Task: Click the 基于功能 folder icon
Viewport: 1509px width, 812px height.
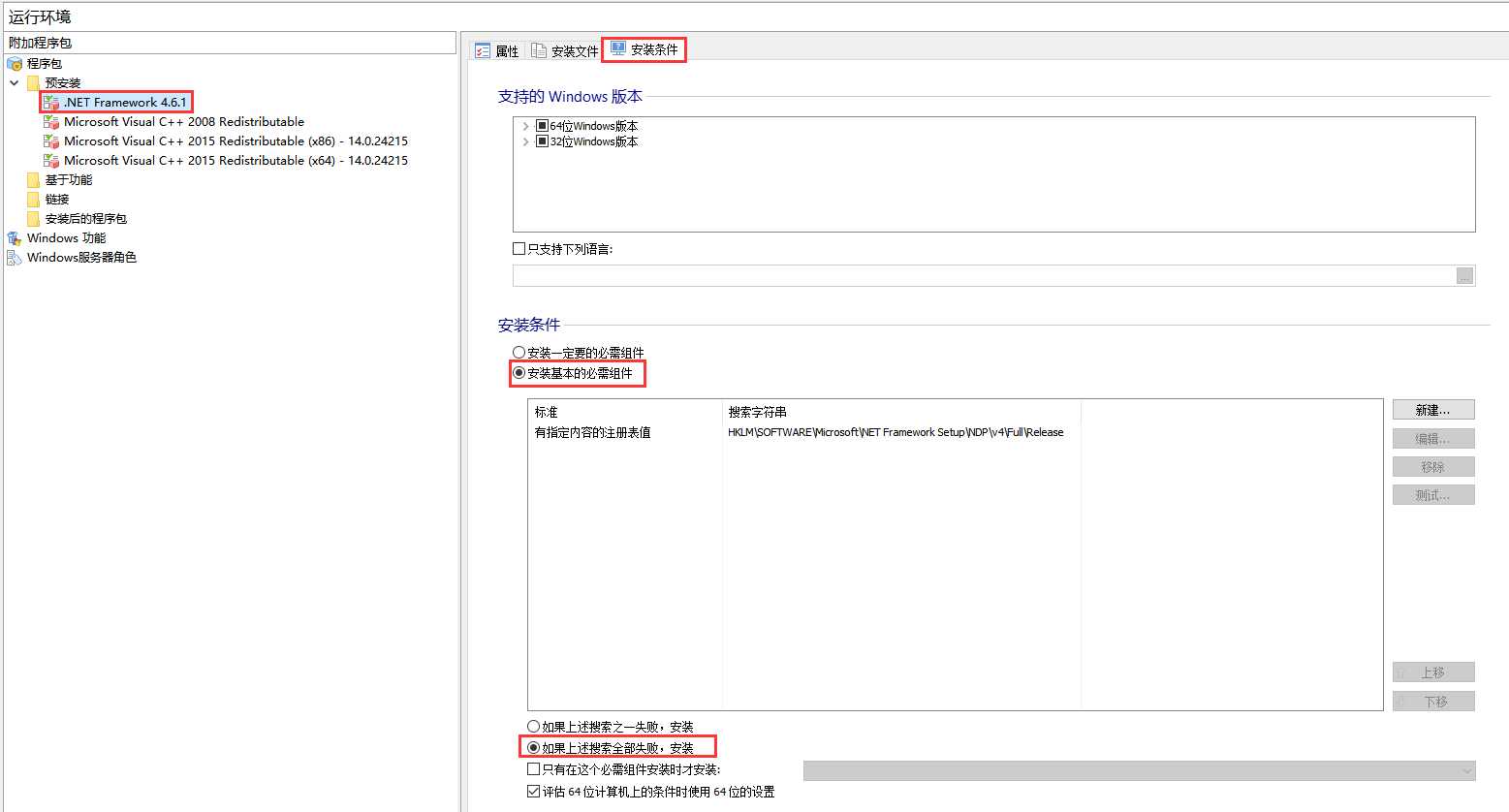Action: [34, 180]
